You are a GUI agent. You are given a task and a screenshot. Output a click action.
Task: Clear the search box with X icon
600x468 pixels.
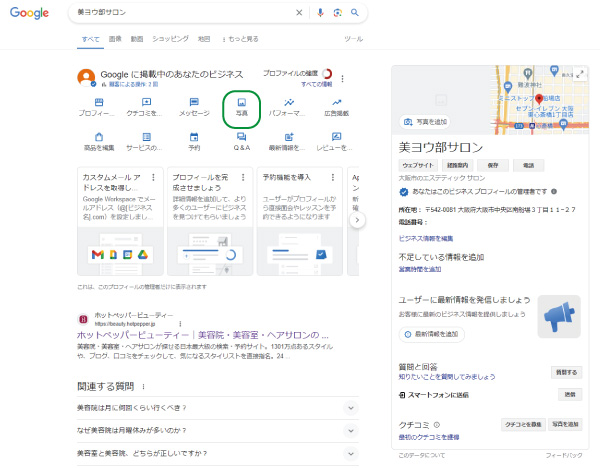click(299, 13)
